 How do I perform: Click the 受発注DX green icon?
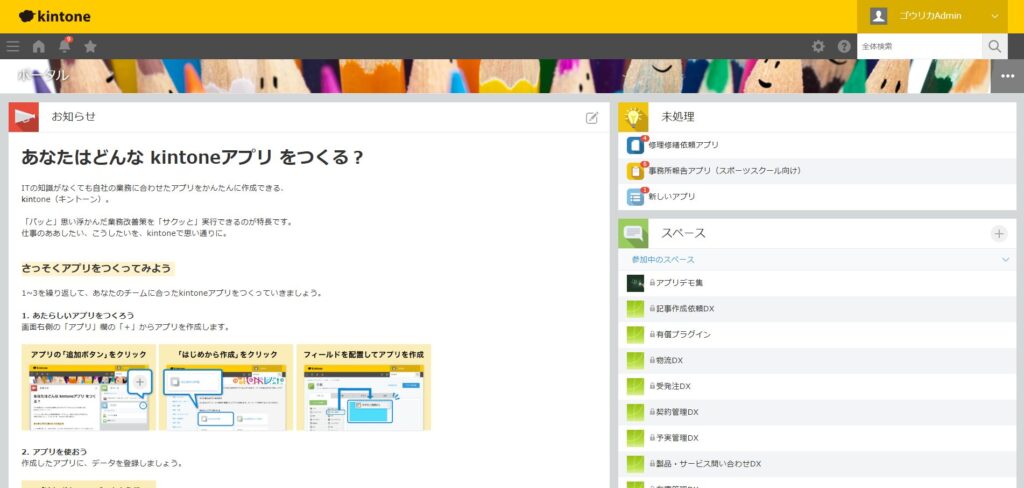[x=635, y=386]
